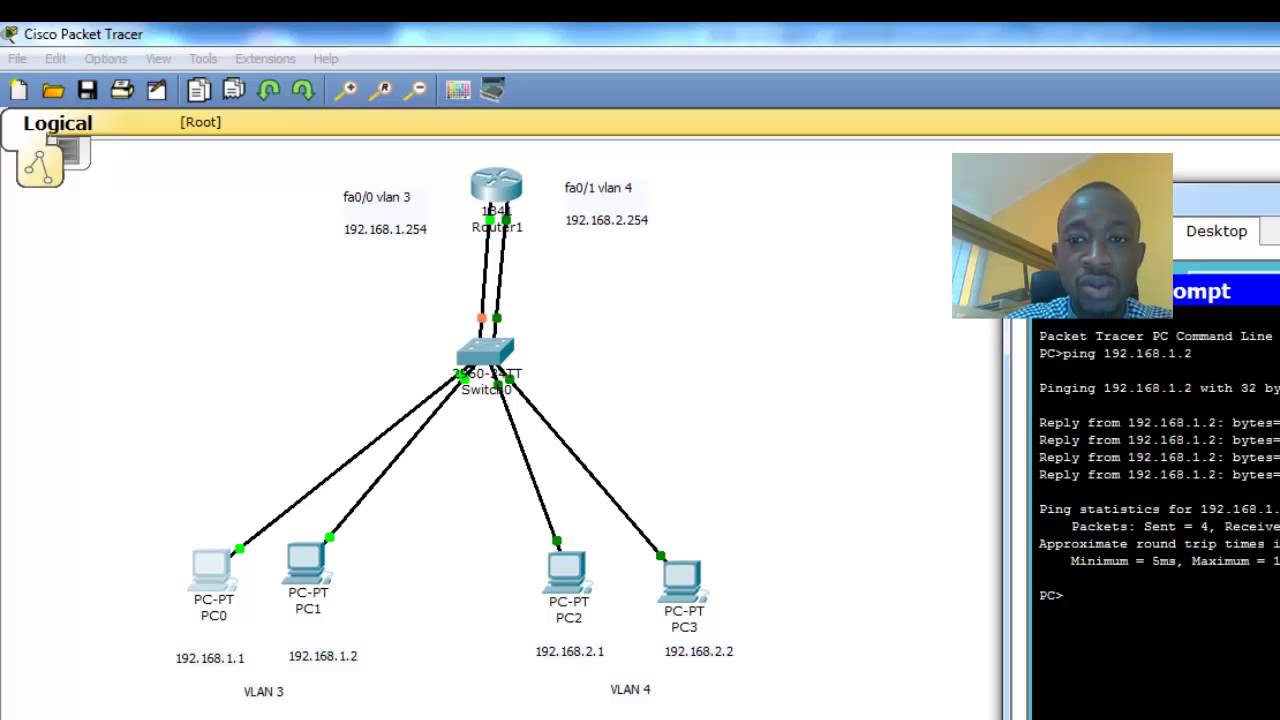The width and height of the screenshot is (1280, 720).
Task: Open the drawing palette icon
Action: tap(458, 90)
